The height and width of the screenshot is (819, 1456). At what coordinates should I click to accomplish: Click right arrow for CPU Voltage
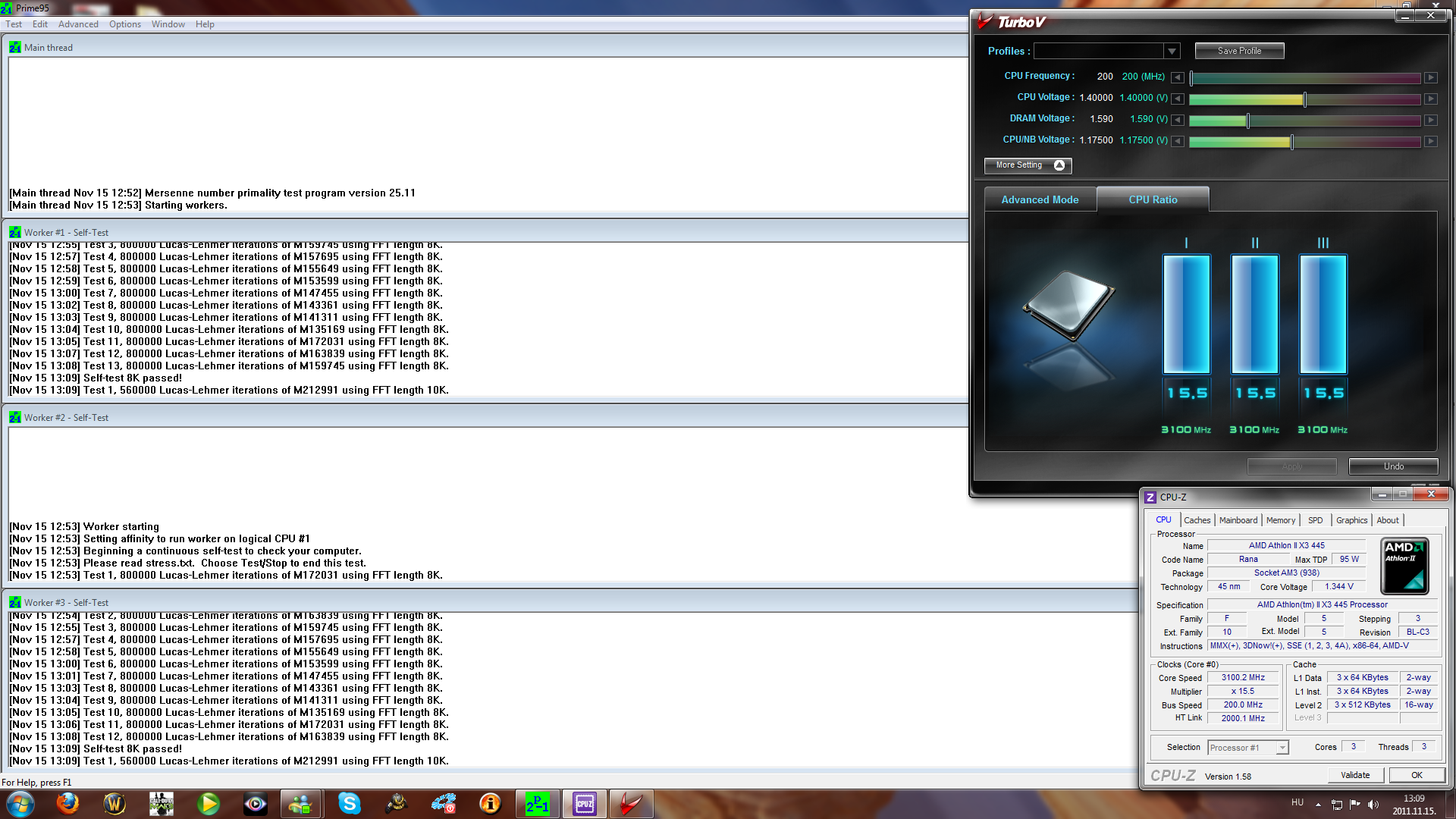tap(1430, 99)
